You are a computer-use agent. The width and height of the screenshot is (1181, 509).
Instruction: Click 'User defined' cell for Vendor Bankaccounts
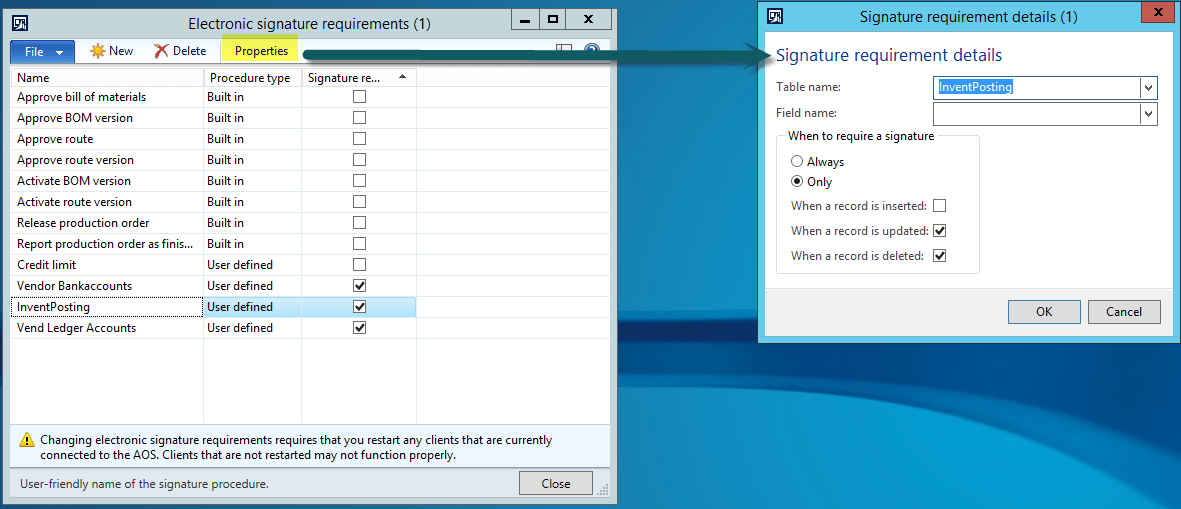pyautogui.click(x=253, y=287)
